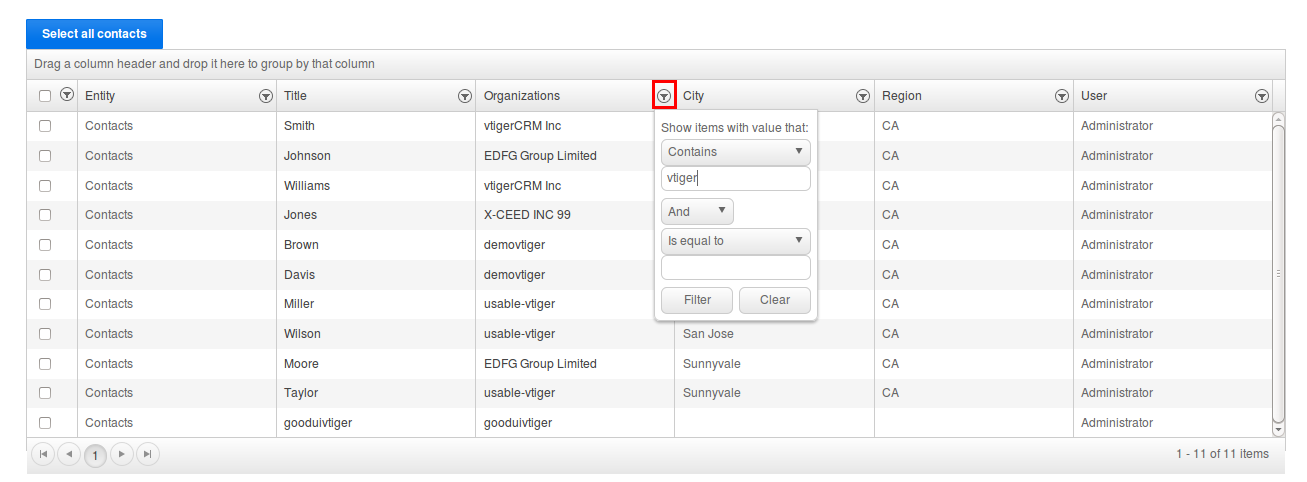The width and height of the screenshot is (1307, 482).
Task: Go to the first page arrow
Action: coord(43,454)
